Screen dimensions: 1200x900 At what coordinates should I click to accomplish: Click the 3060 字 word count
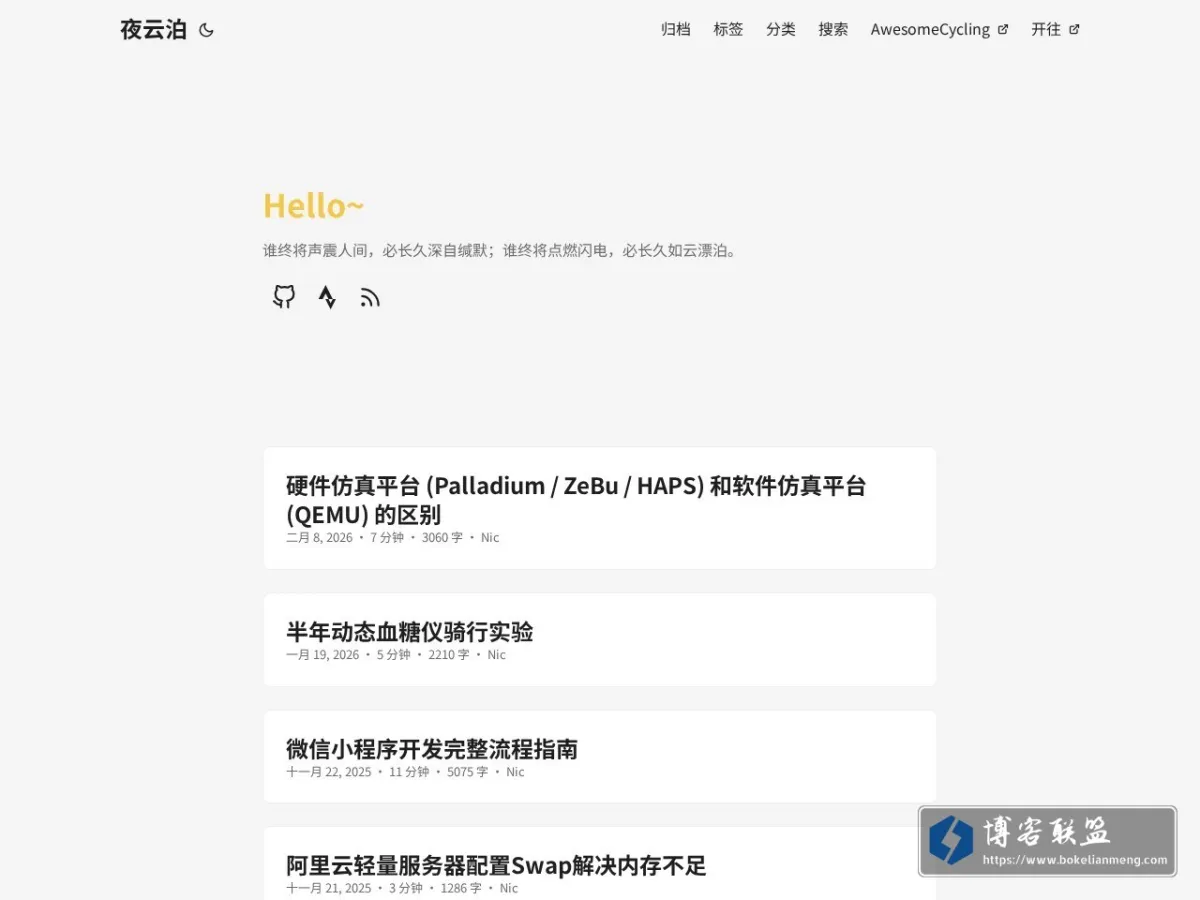(442, 538)
